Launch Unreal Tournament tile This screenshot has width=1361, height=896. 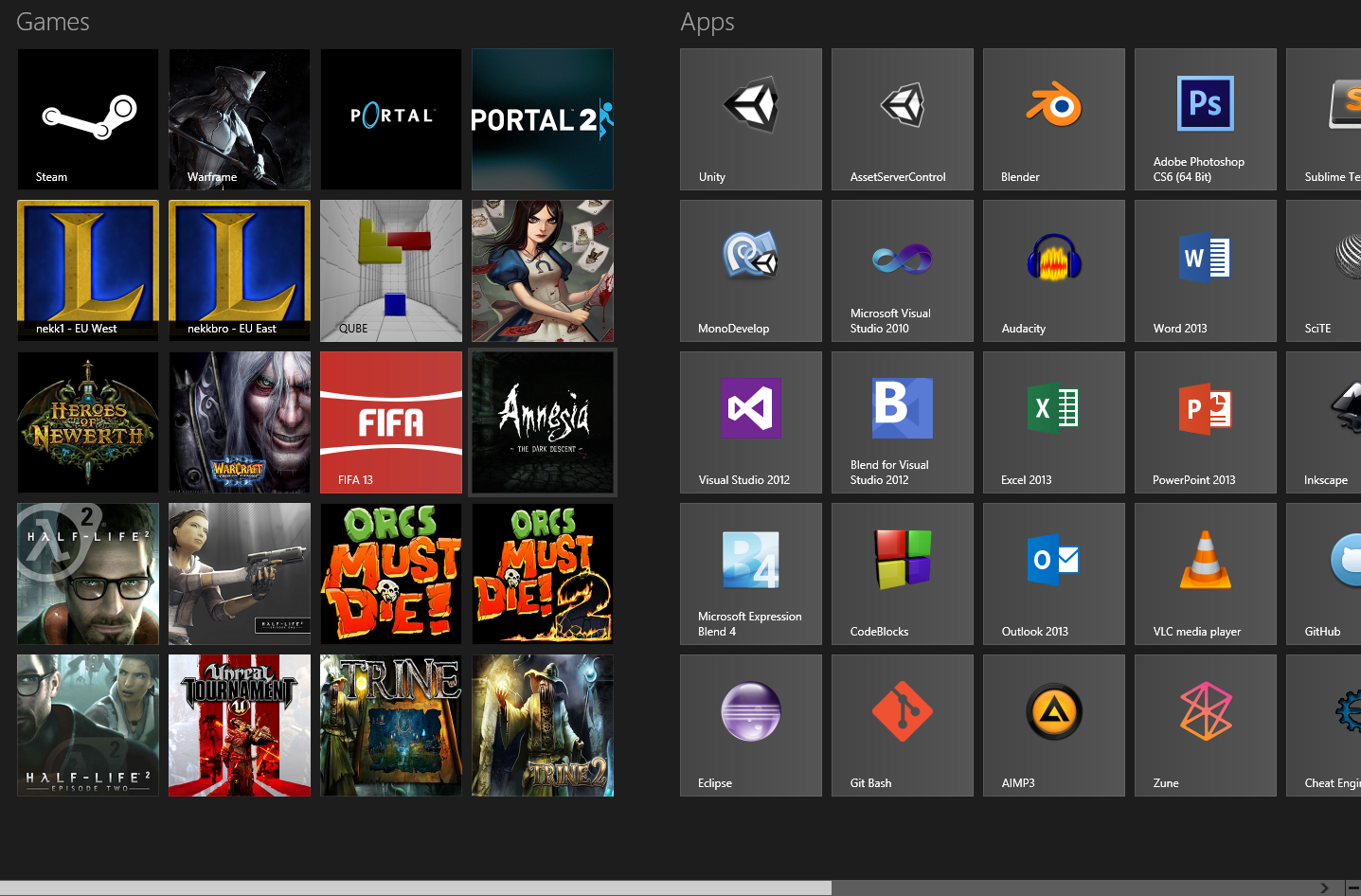[240, 726]
